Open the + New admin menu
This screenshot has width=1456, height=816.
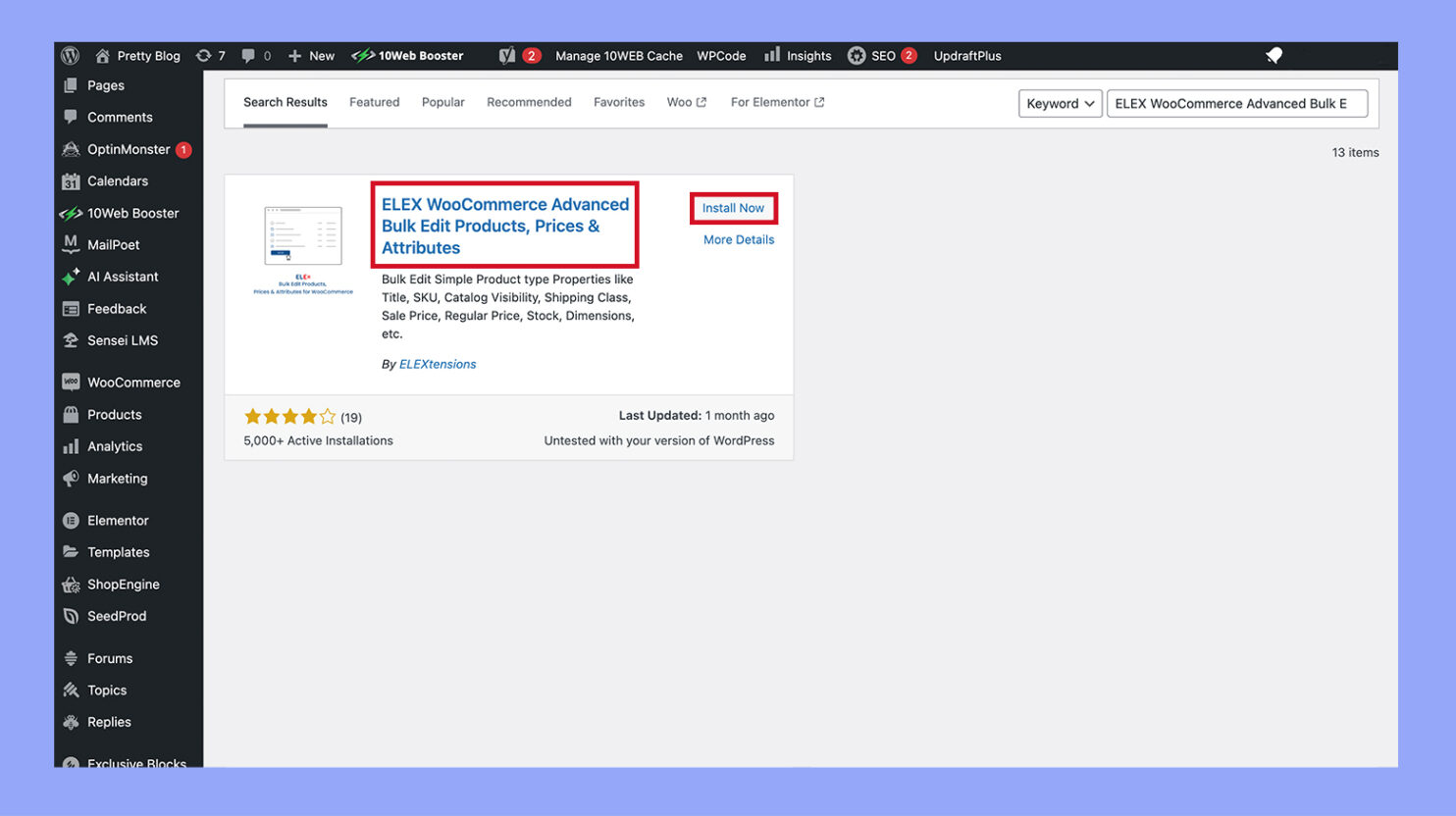pos(311,56)
